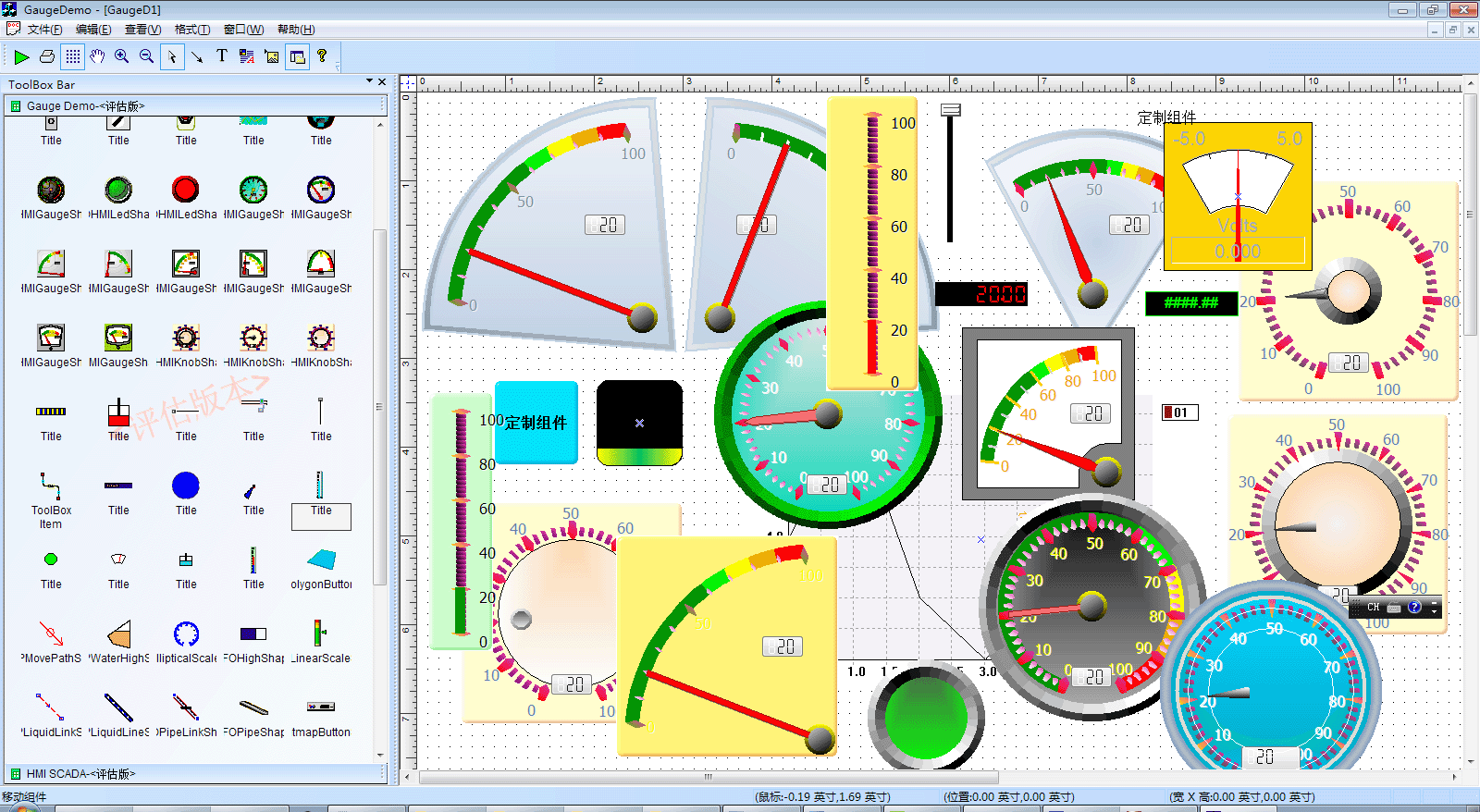The image size is (1480, 812).
Task: Select the Pan hand tool
Action: (97, 57)
